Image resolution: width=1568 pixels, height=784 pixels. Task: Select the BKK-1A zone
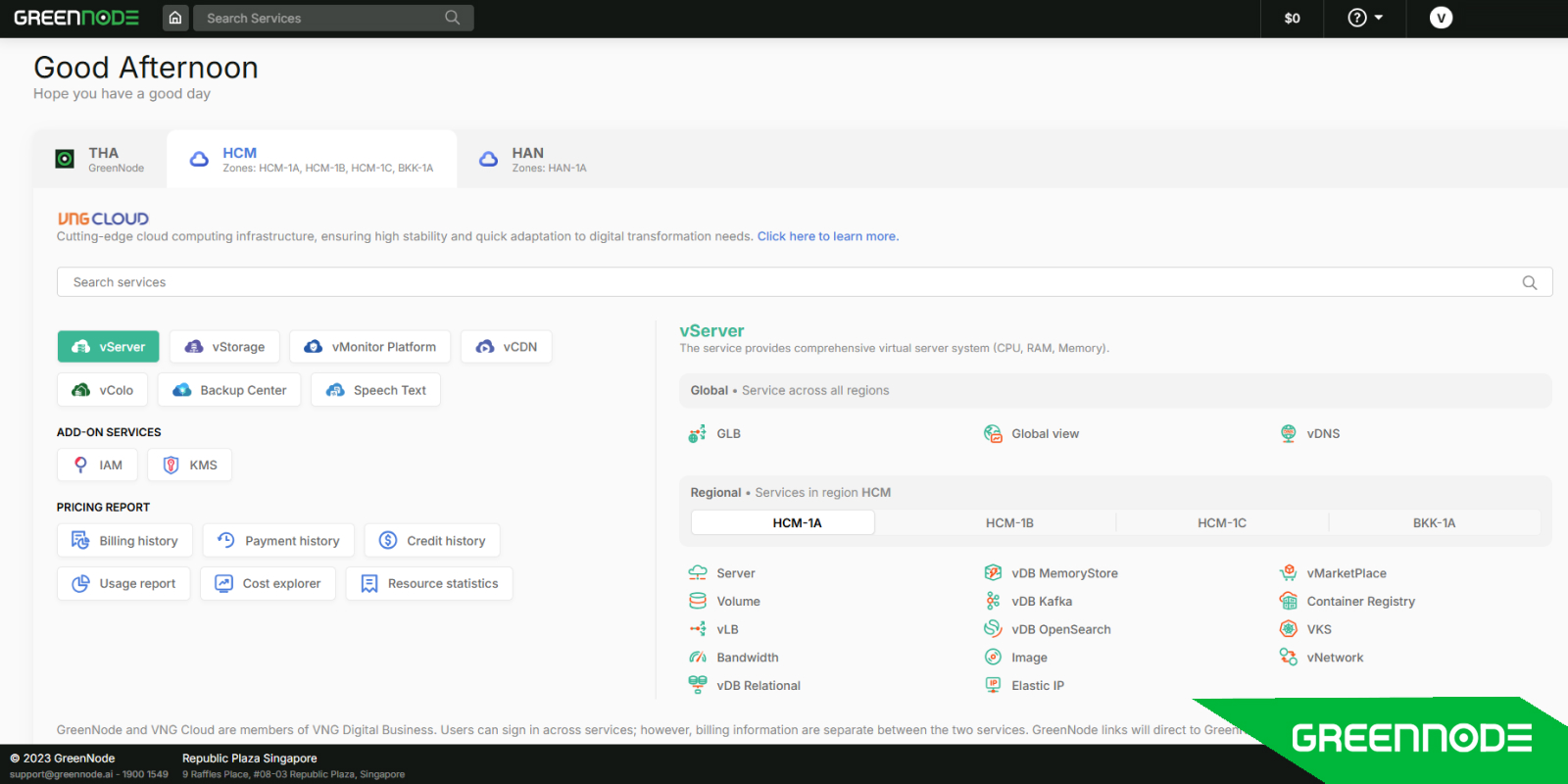(x=1434, y=523)
